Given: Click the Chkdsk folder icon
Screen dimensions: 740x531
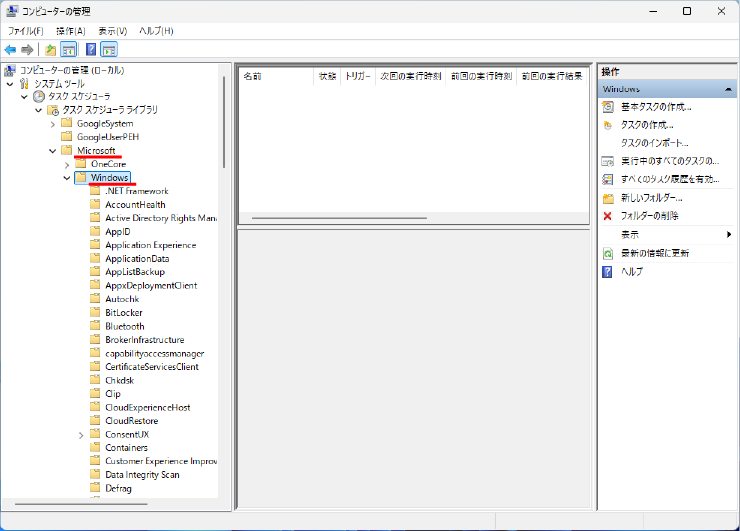Looking at the screenshot, I should pyautogui.click(x=95, y=380).
